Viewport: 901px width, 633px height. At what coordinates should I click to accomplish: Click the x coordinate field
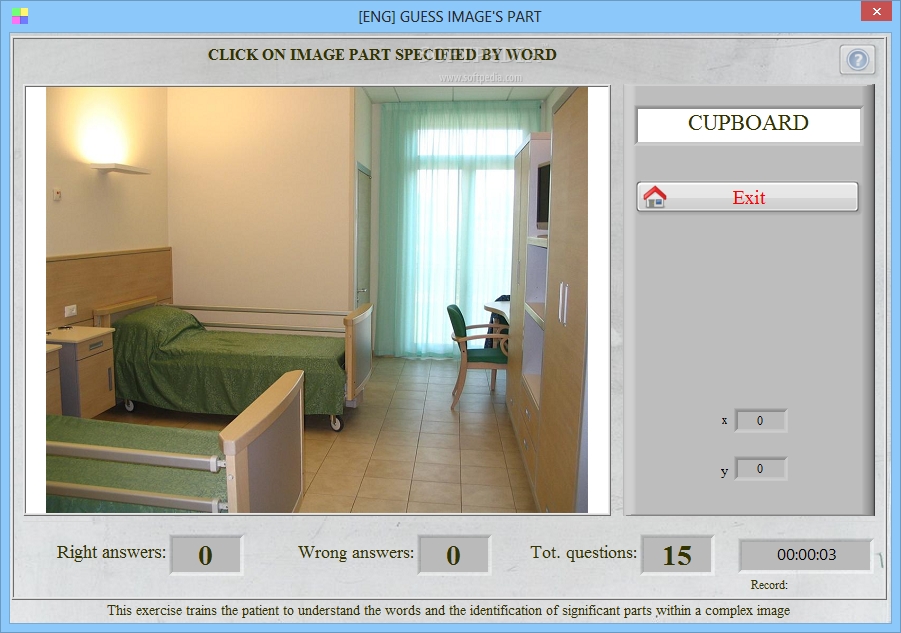click(760, 420)
